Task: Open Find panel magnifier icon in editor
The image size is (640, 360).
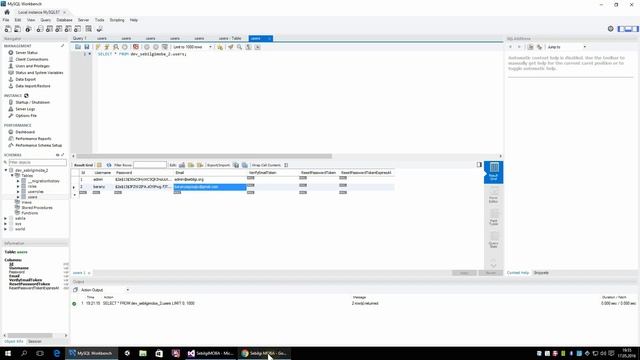Action: (240, 47)
